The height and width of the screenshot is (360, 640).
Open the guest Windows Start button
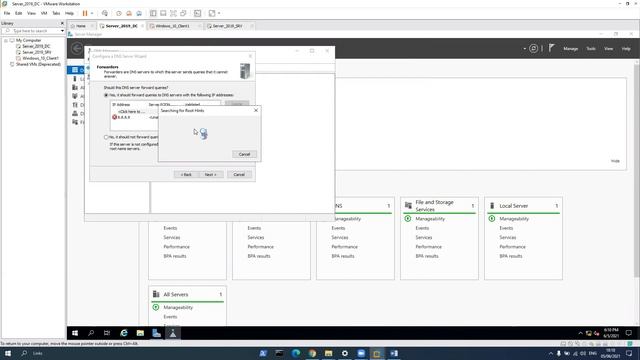click(75, 333)
